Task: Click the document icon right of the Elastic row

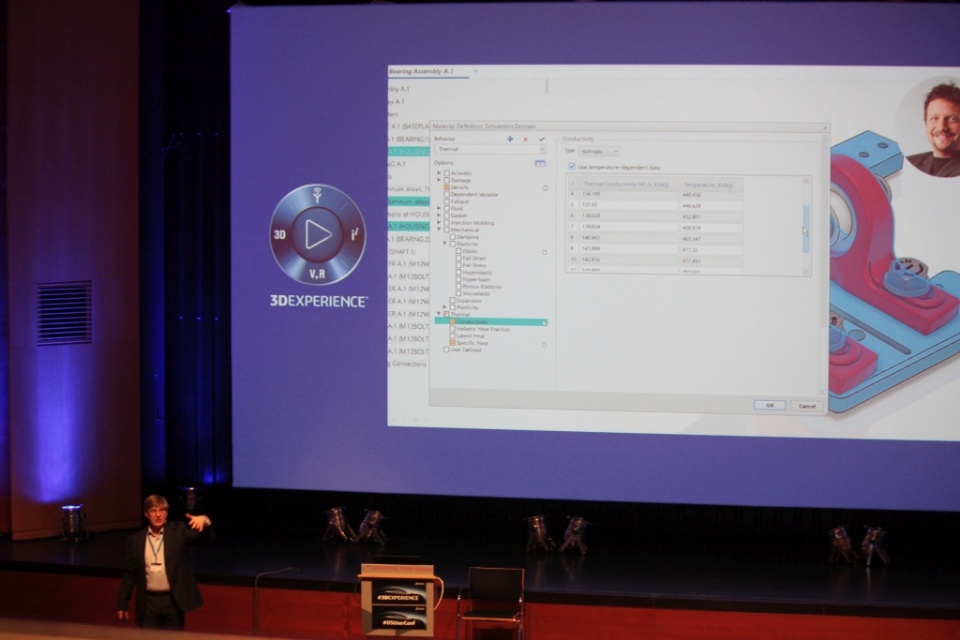Action: [544, 252]
